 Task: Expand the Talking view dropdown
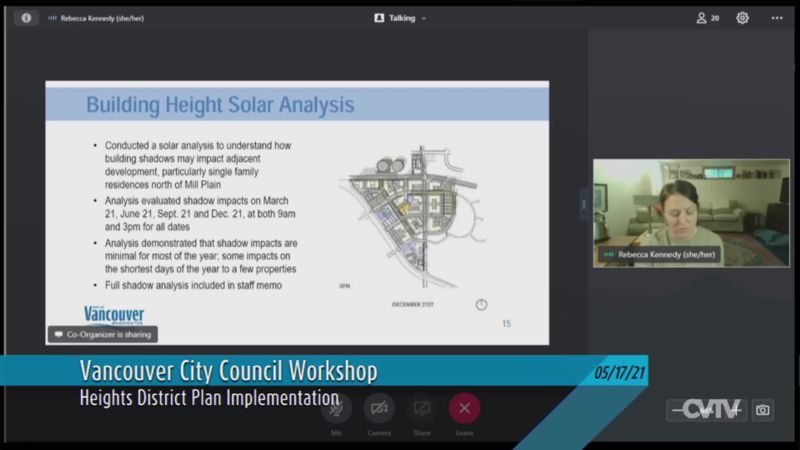[x=400, y=18]
